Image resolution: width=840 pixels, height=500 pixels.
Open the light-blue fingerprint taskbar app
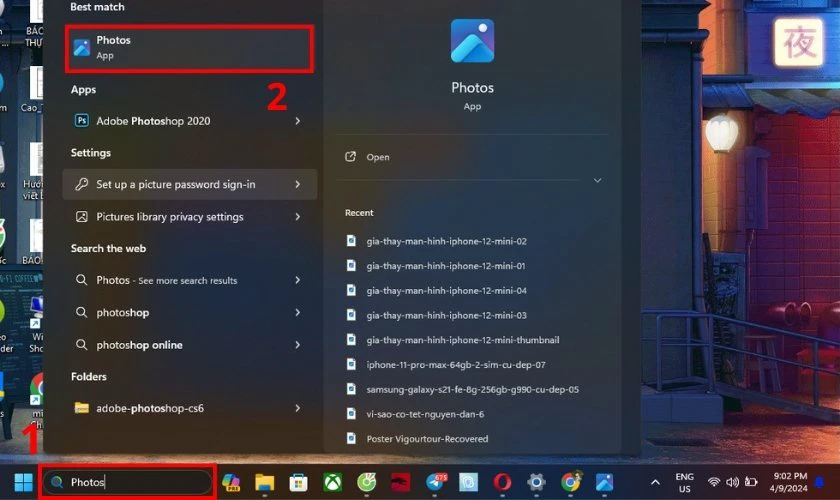click(x=468, y=482)
